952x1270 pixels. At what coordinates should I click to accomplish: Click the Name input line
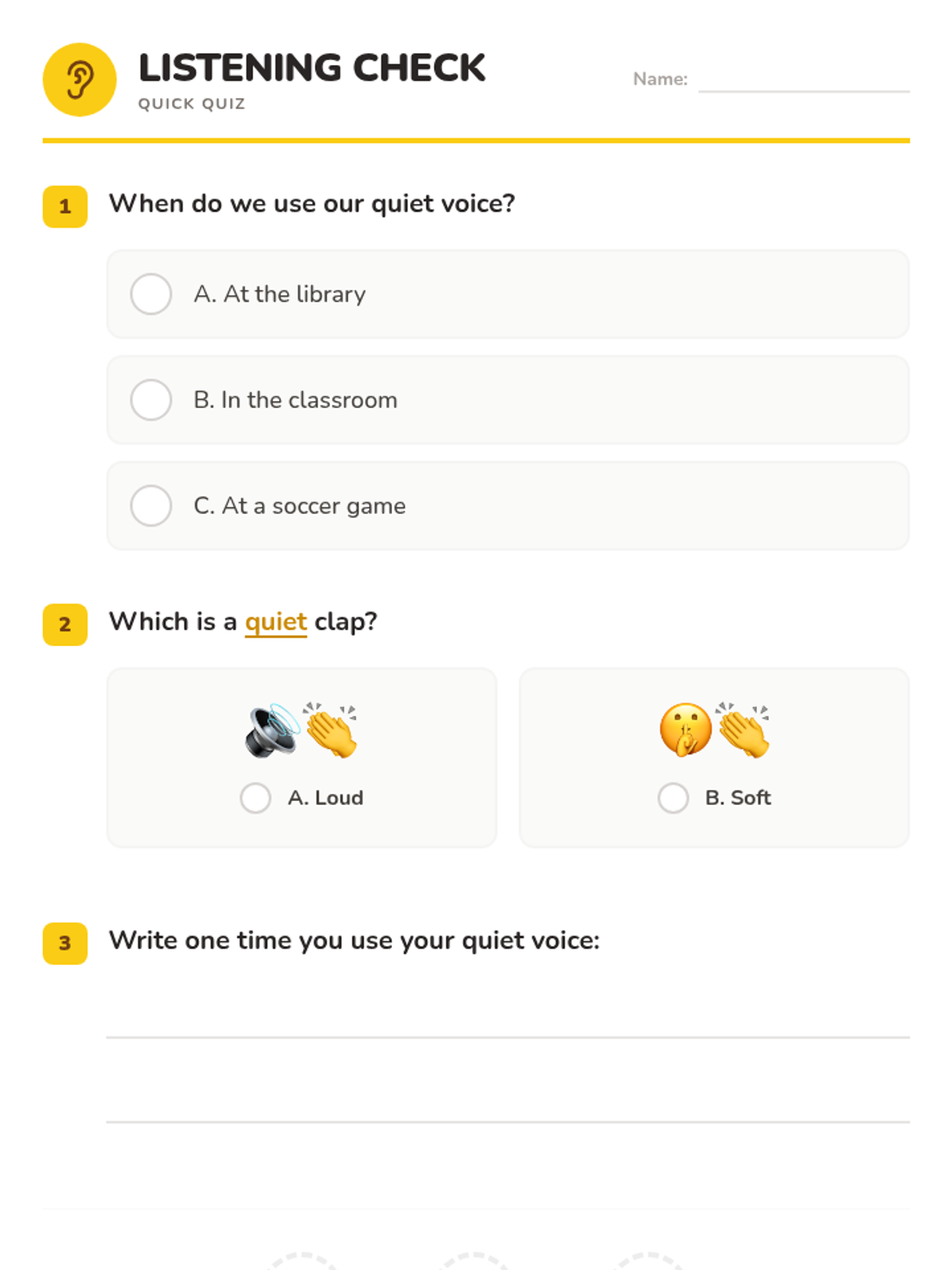(804, 79)
